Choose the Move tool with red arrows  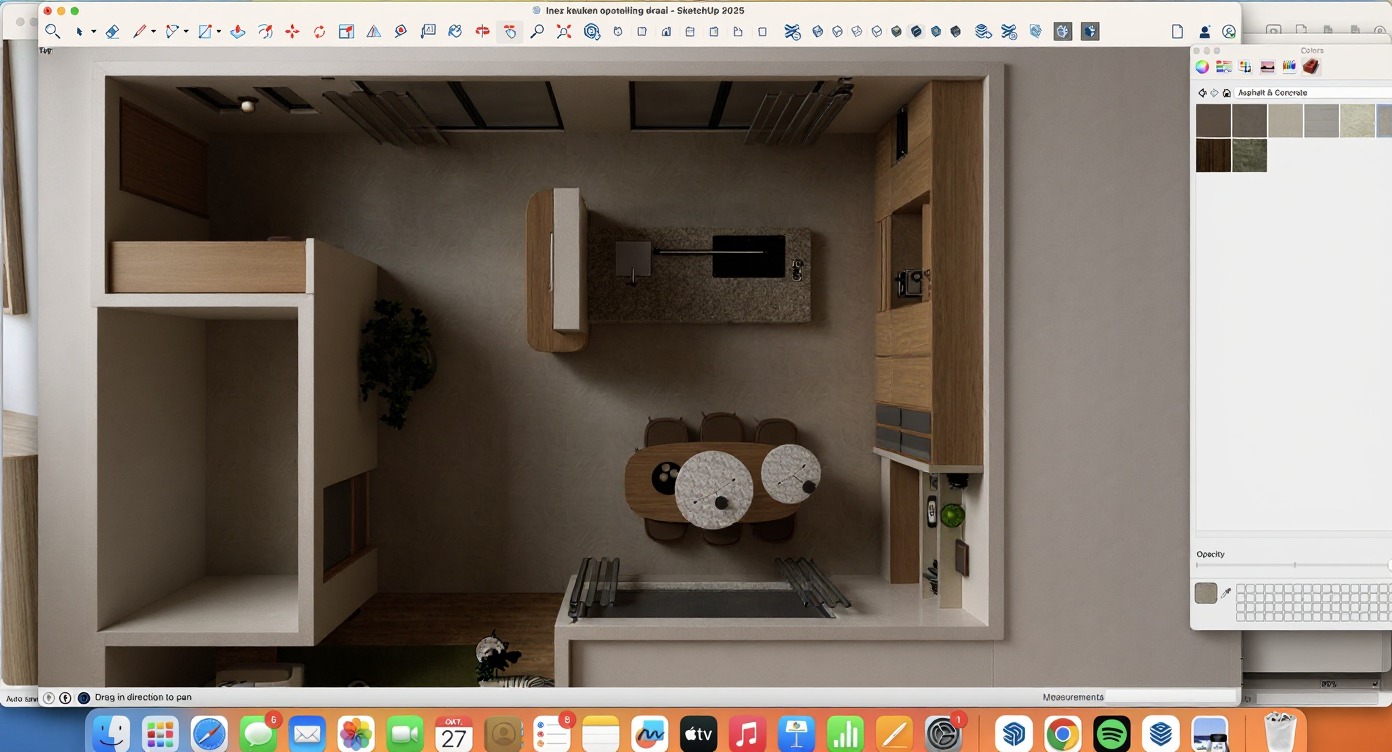292,32
